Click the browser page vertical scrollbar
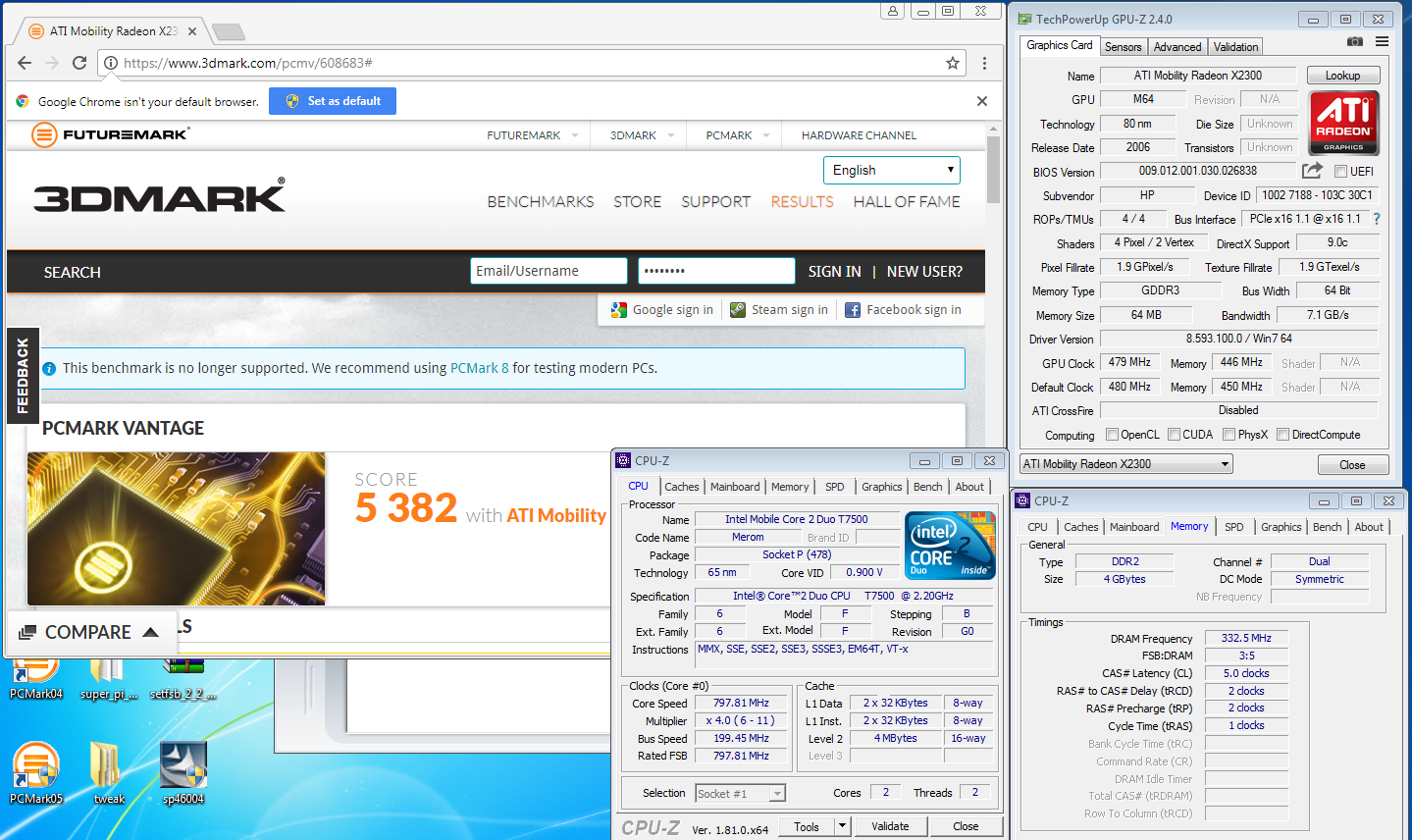Image resolution: width=1412 pixels, height=840 pixels. pos(993,169)
